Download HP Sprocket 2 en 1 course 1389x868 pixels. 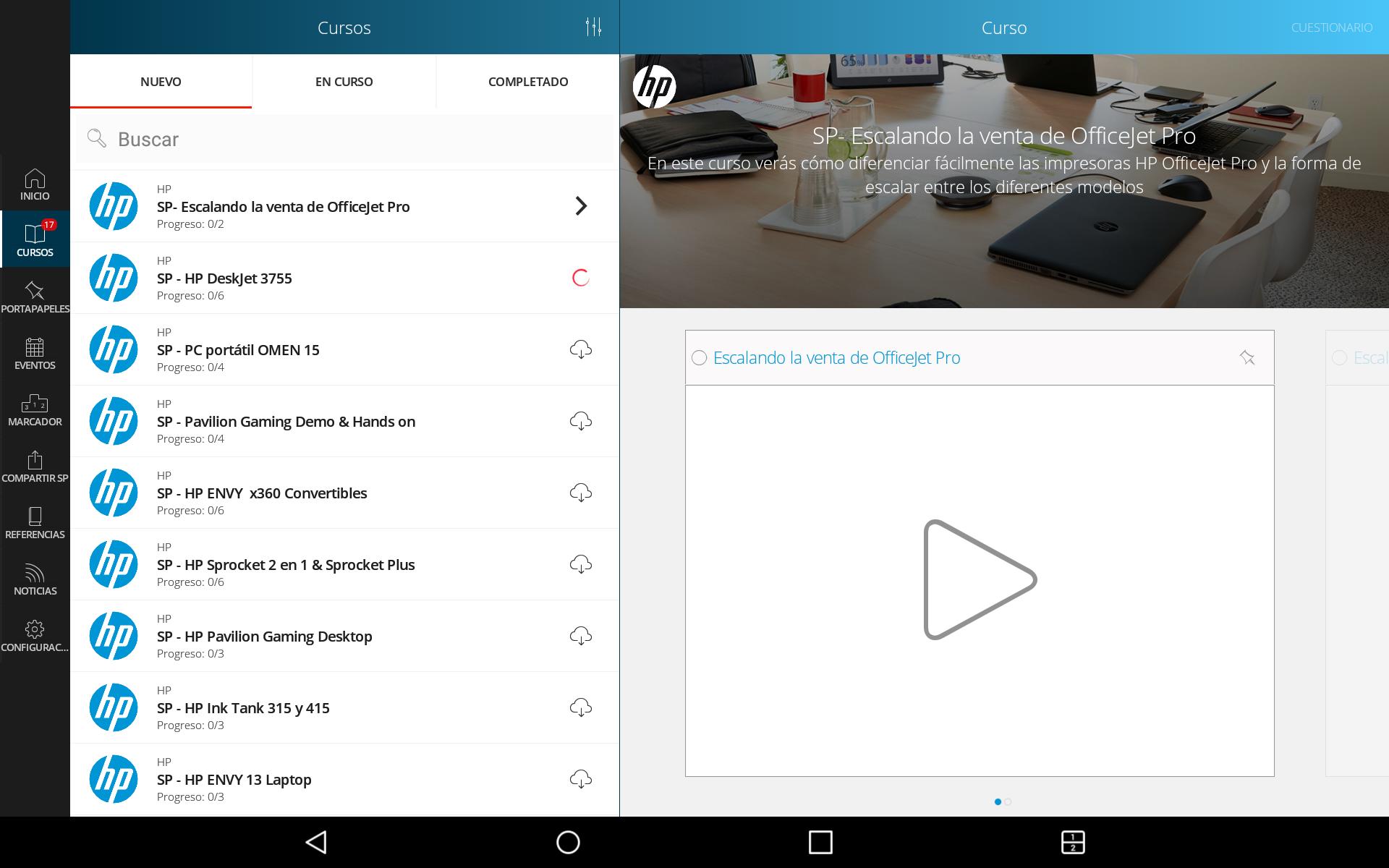coord(581,564)
